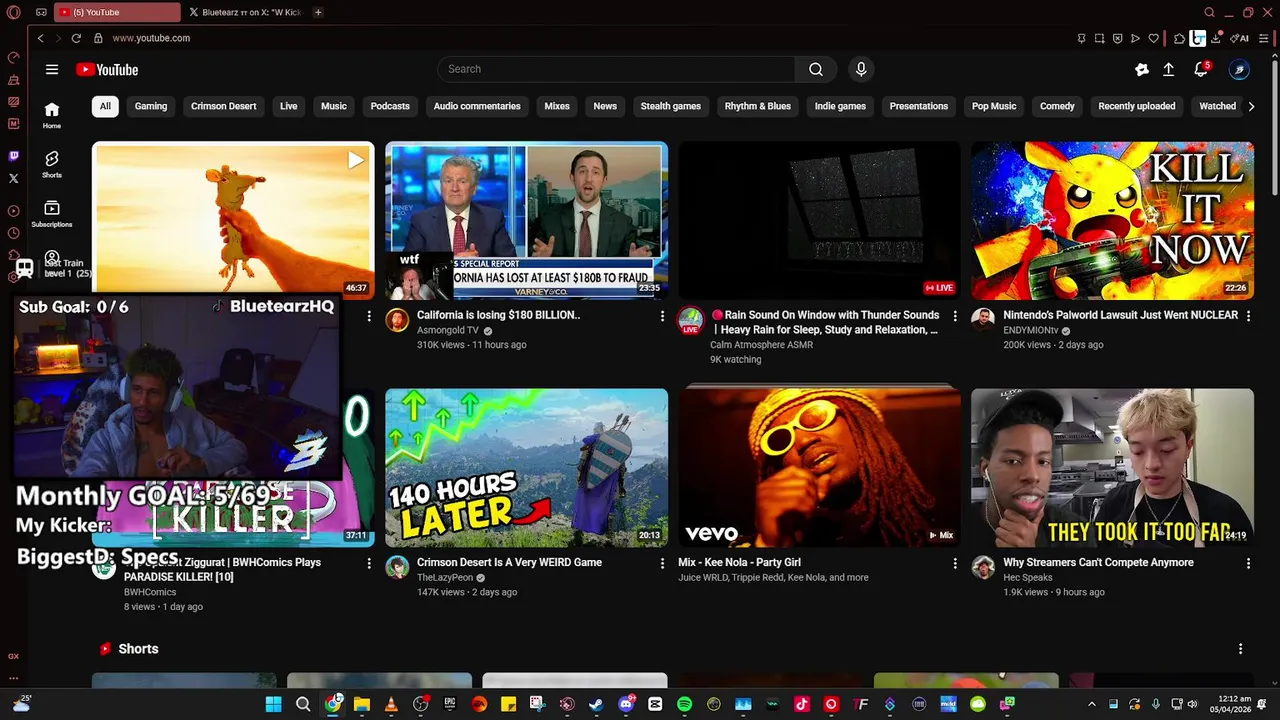Open the ENDYMIONtv channel link
Viewport: 1280px width, 720px height.
1031,330
